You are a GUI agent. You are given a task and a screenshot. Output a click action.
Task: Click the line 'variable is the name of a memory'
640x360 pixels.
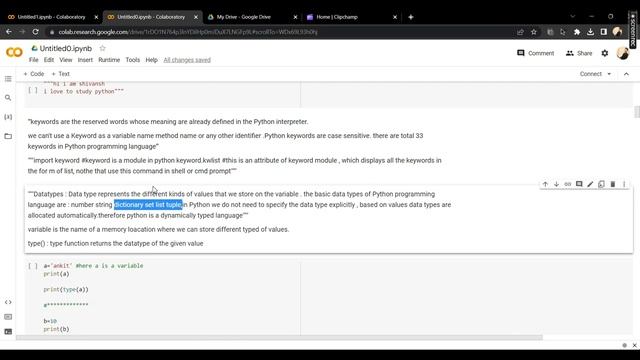[158, 230]
